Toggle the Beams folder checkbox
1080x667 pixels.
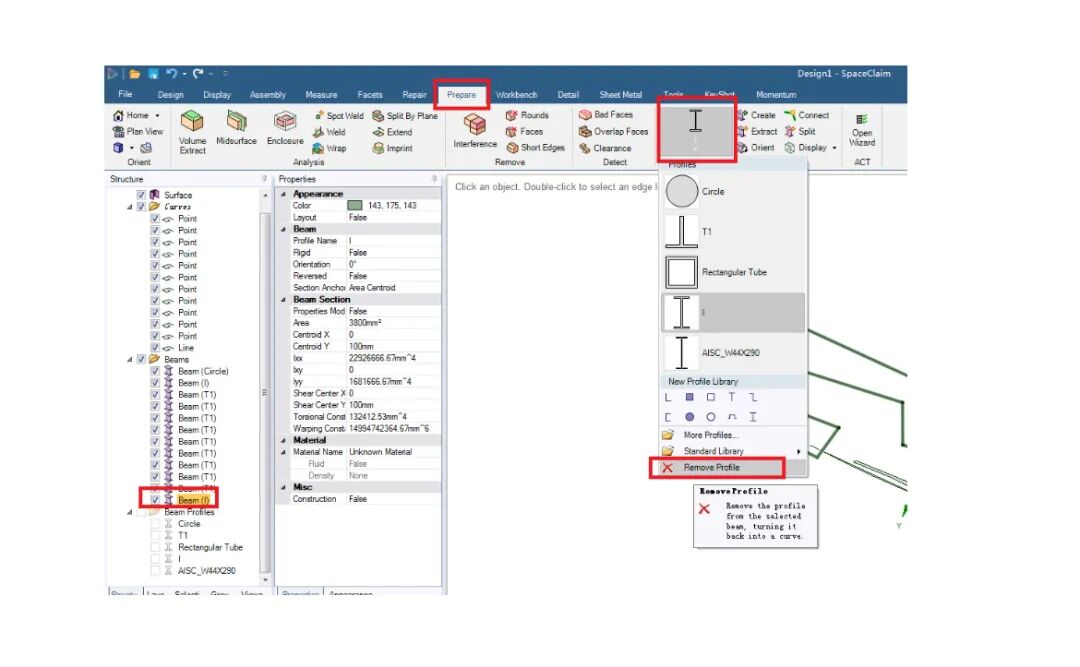click(x=141, y=359)
